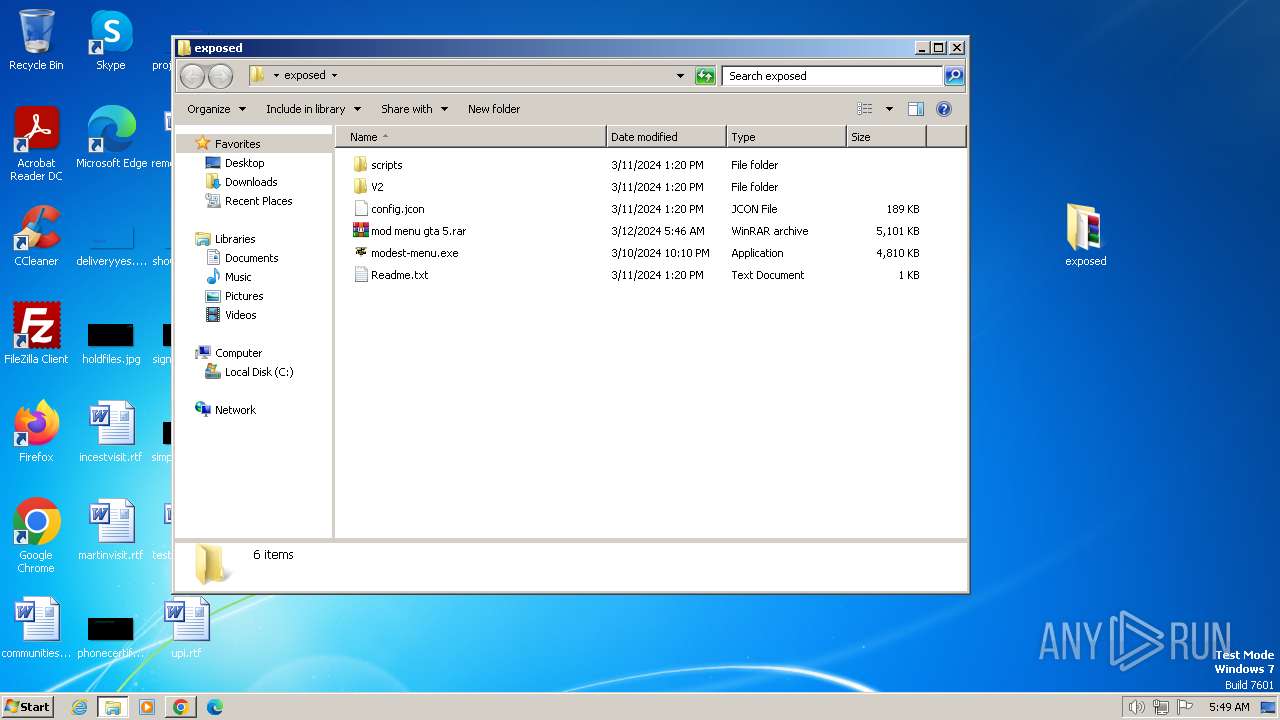The height and width of the screenshot is (720, 1280).
Task: Open the Share with dropdown
Action: 414,109
